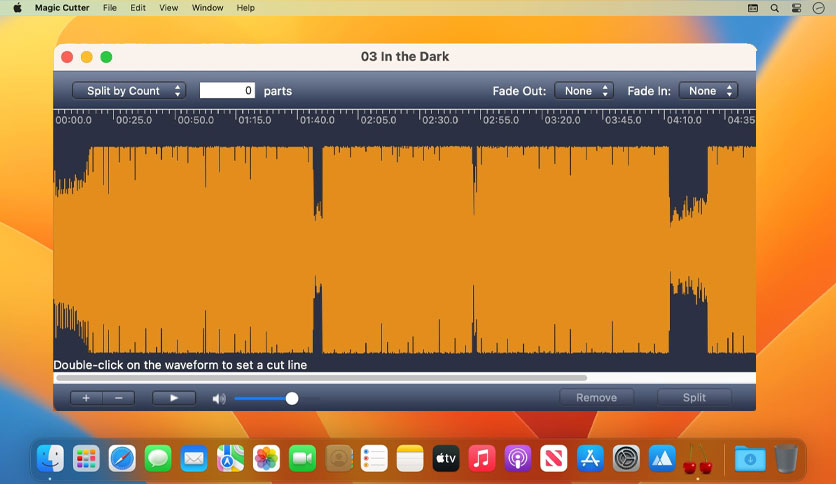This screenshot has width=836, height=484.
Task: Play the audio track
Action: pos(174,398)
